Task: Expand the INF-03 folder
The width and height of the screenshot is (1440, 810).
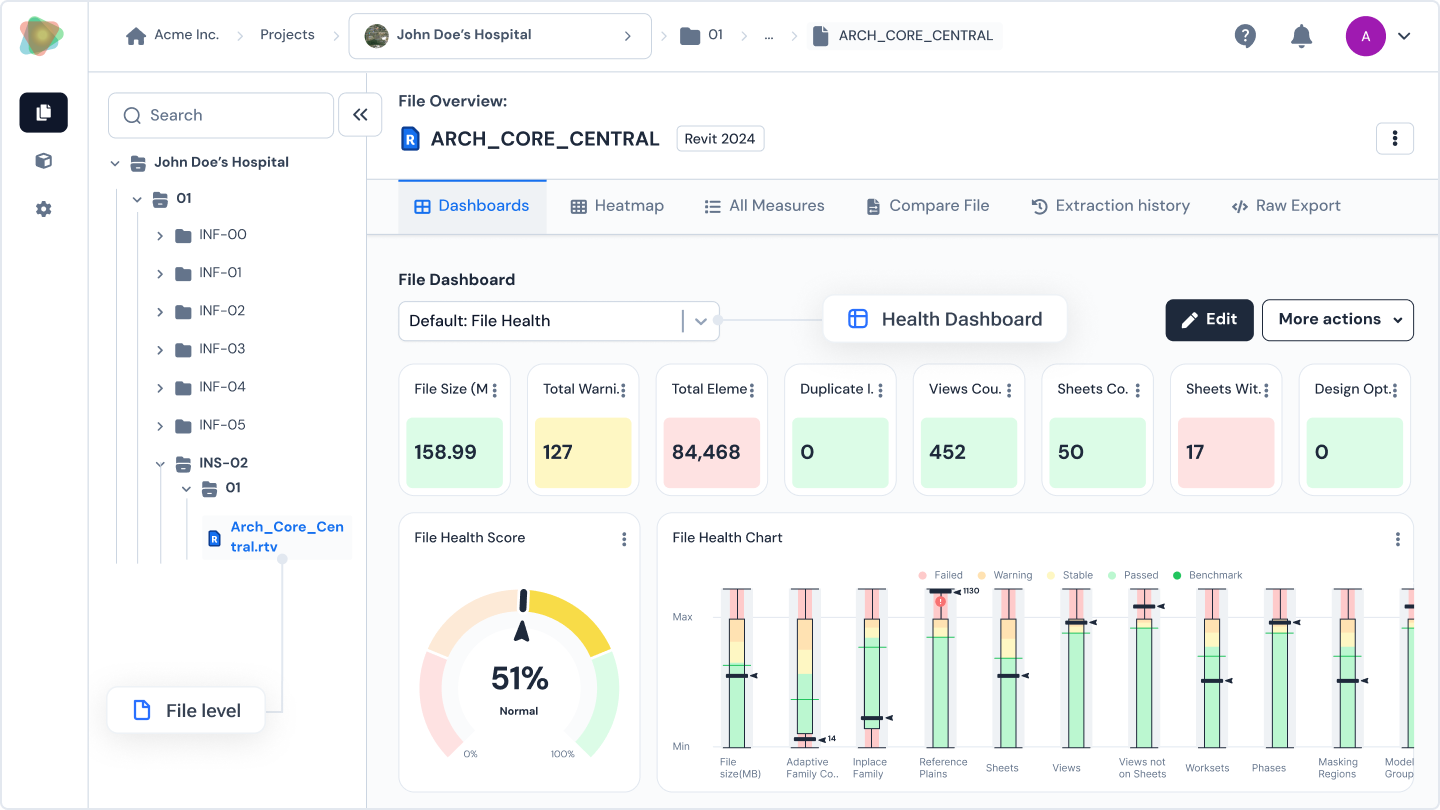Action: pos(160,349)
